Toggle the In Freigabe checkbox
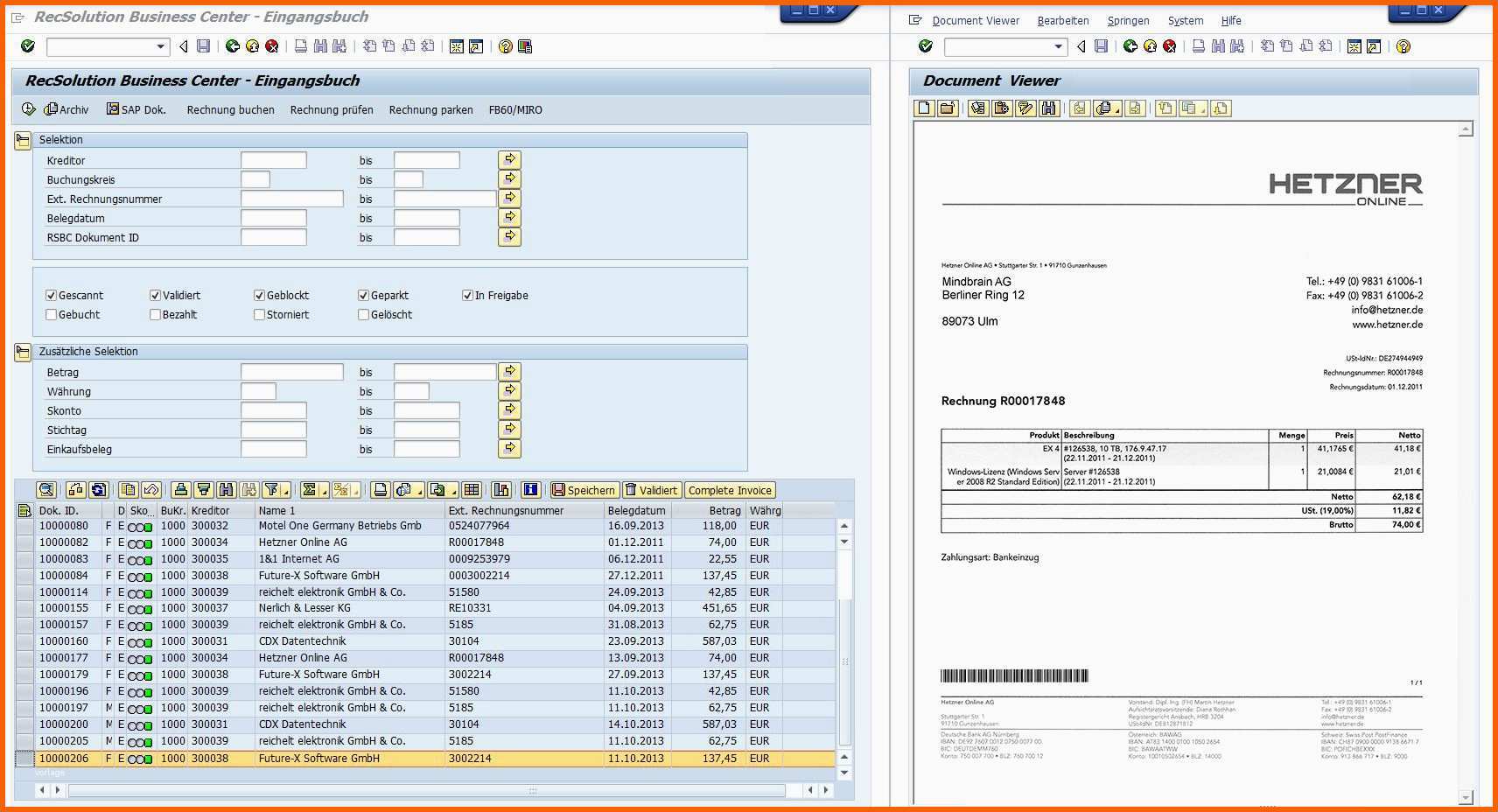Image resolution: width=1498 pixels, height=812 pixels. click(467, 296)
